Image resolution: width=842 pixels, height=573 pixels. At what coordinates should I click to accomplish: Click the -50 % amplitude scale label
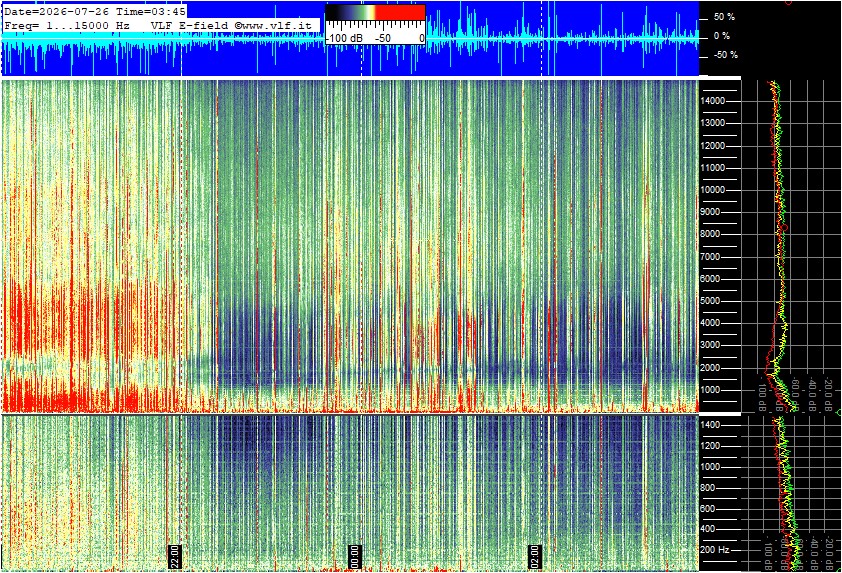(725, 55)
